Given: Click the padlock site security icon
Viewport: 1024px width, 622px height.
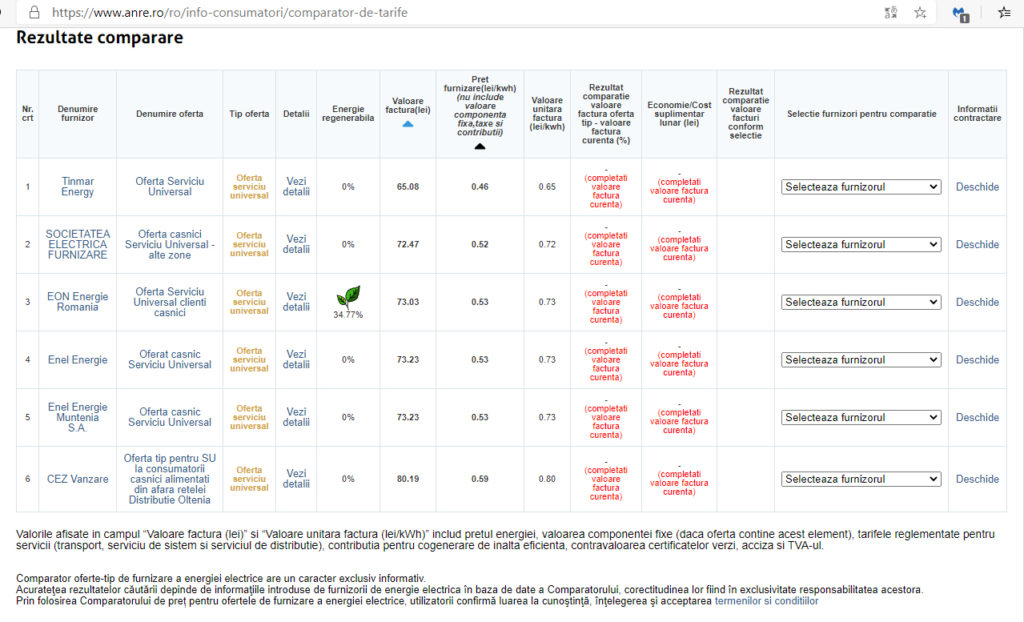Looking at the screenshot, I should click(x=34, y=13).
